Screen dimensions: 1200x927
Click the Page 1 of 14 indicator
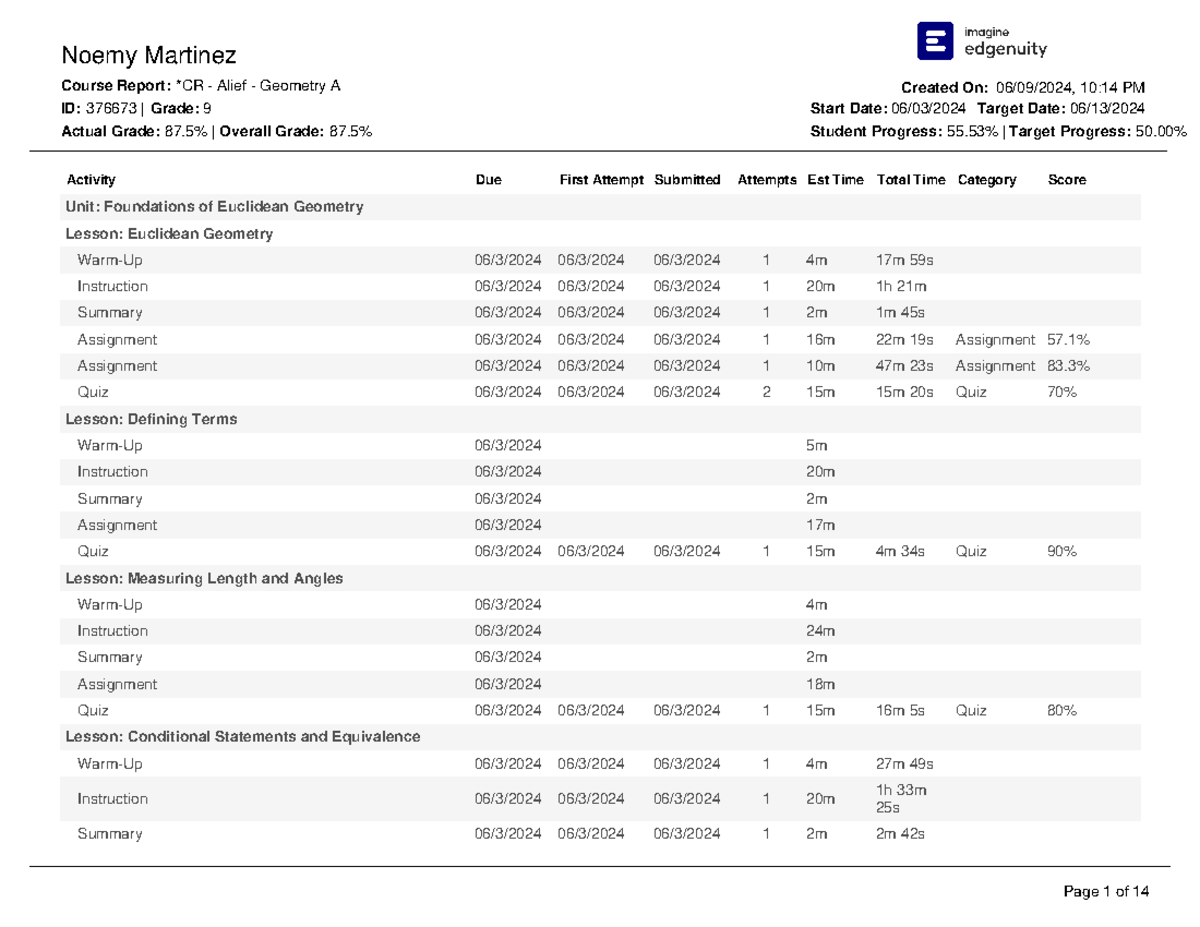pos(1106,892)
